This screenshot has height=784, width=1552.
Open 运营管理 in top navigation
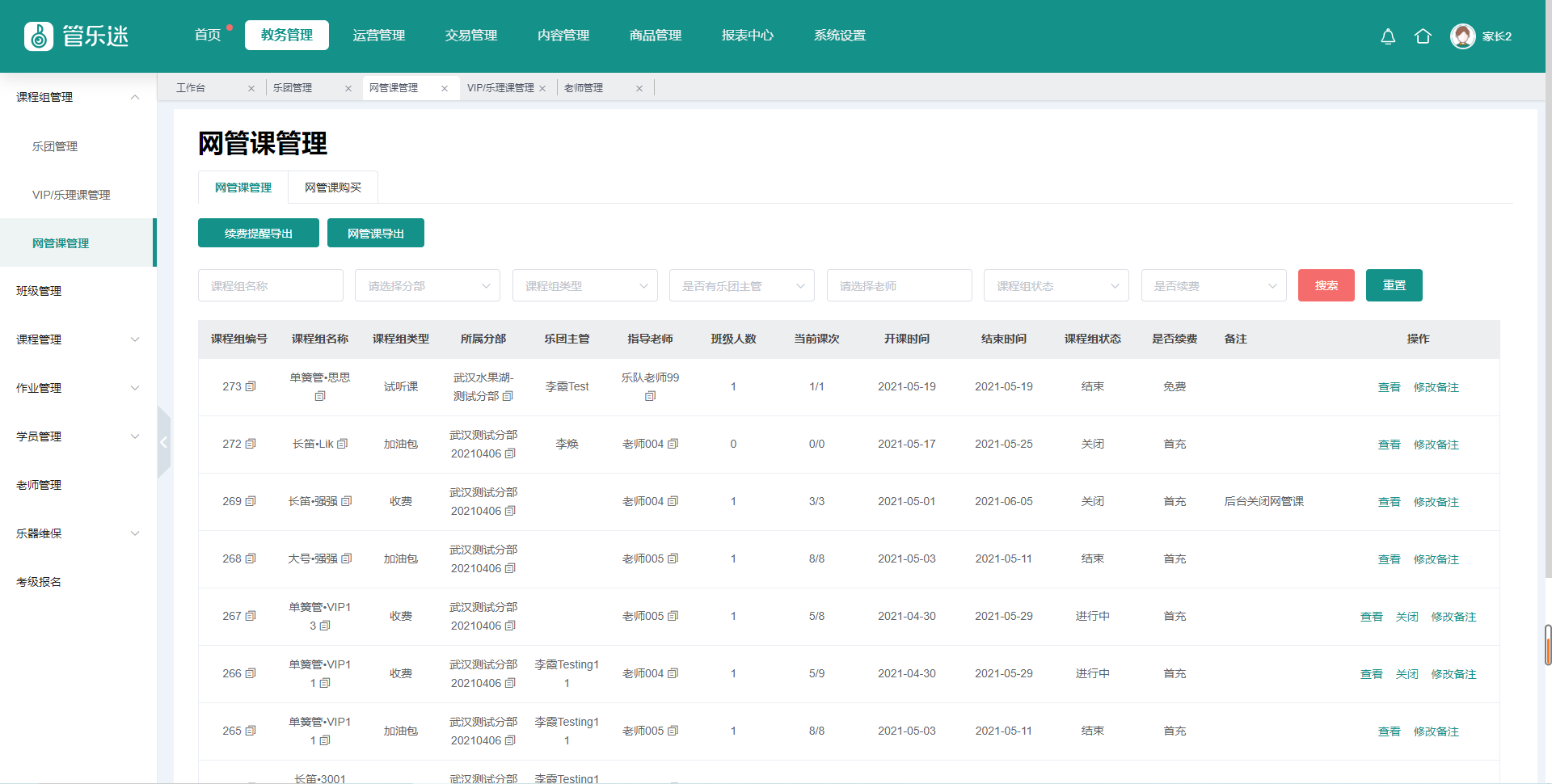tap(378, 36)
